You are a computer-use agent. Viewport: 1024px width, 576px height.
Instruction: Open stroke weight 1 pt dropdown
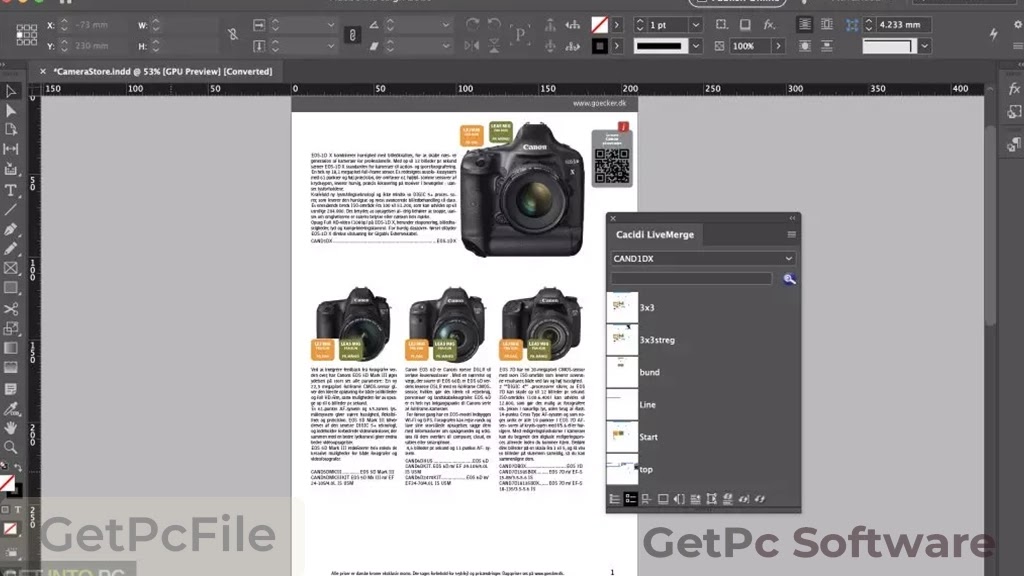coord(696,25)
